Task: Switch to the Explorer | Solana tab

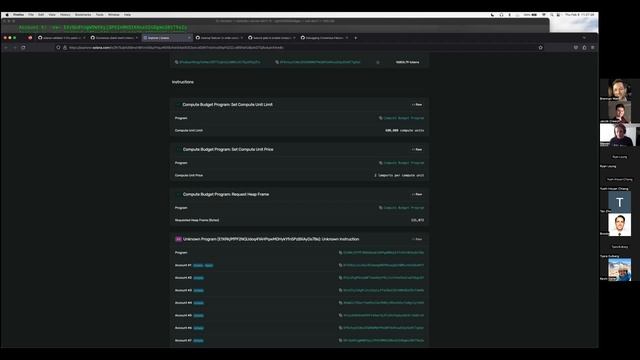Action: 167,38
